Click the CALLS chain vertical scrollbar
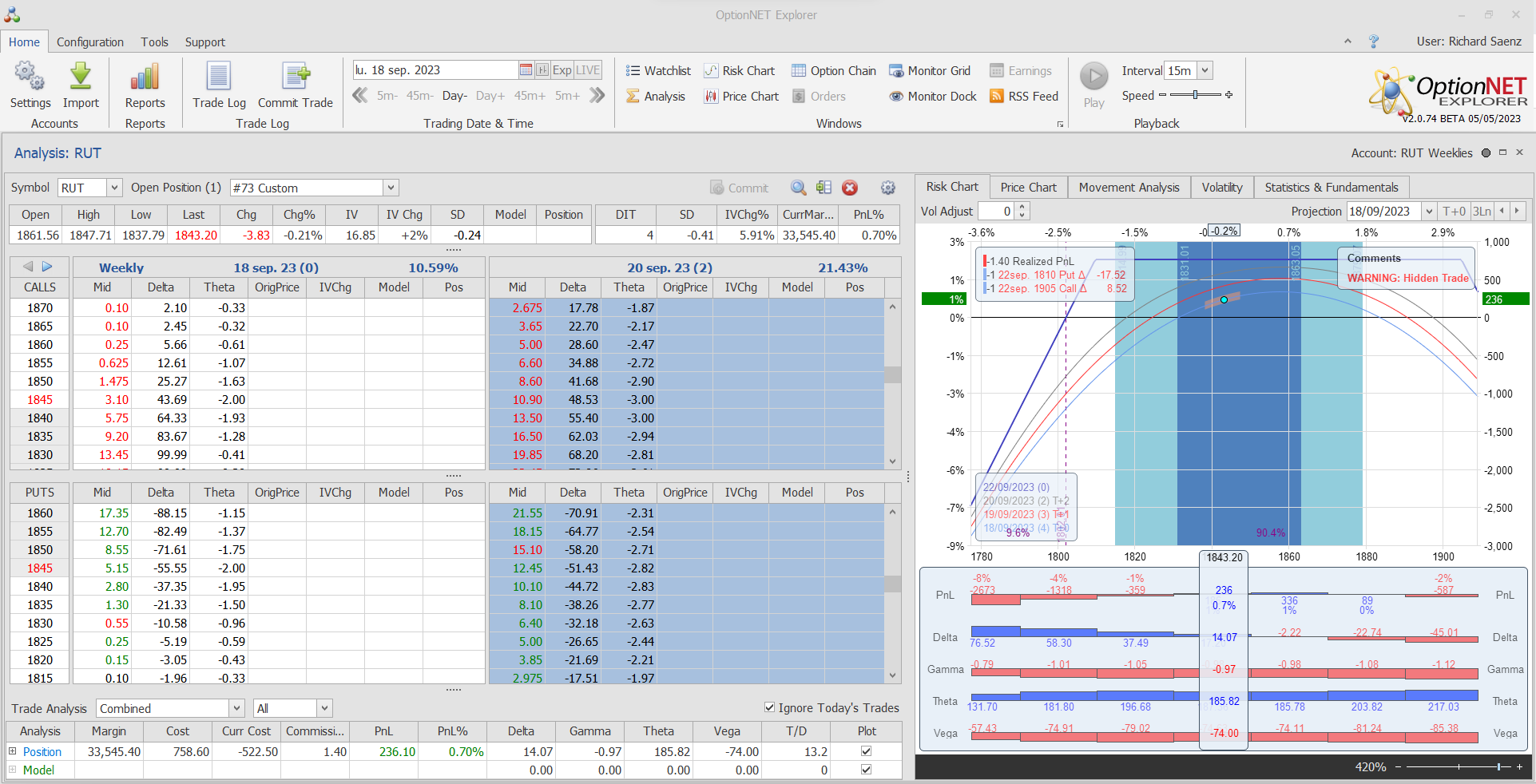The image size is (1536, 784). [892, 384]
